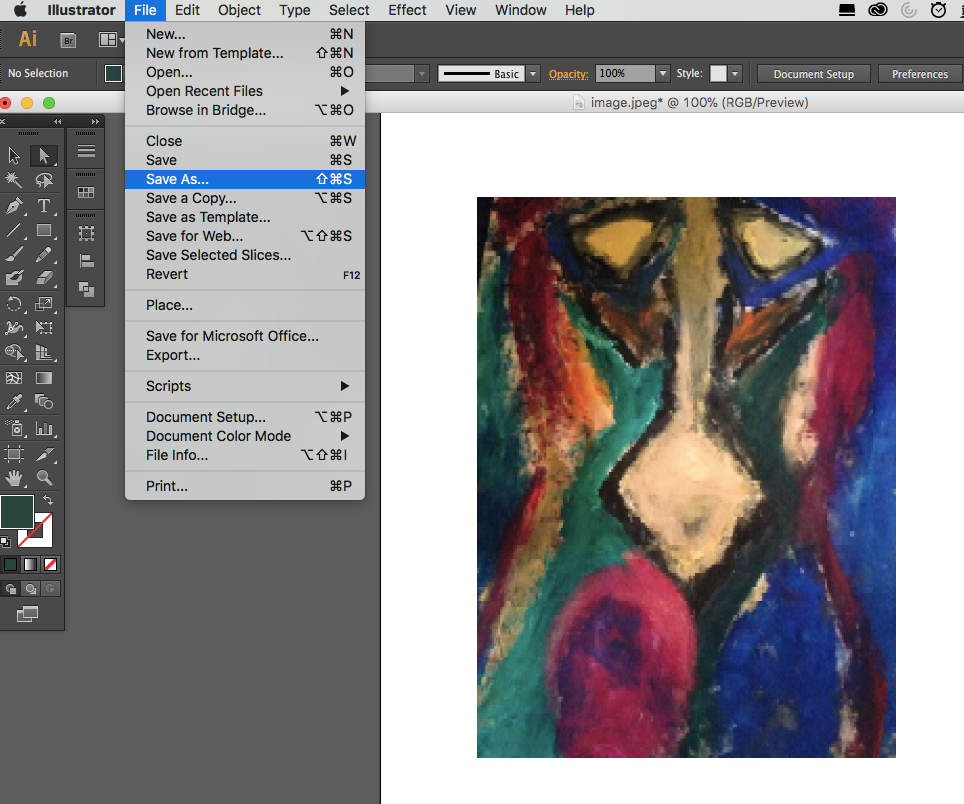Select the Rectangle tool
Screen dimensions: 964x804
pos(44,230)
